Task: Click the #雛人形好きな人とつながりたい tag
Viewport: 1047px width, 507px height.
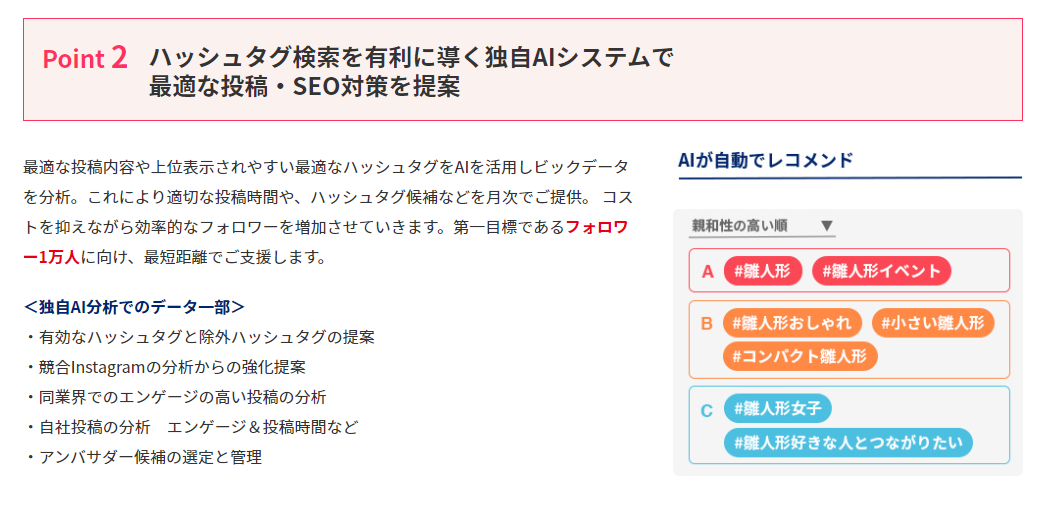Action: pos(848,443)
